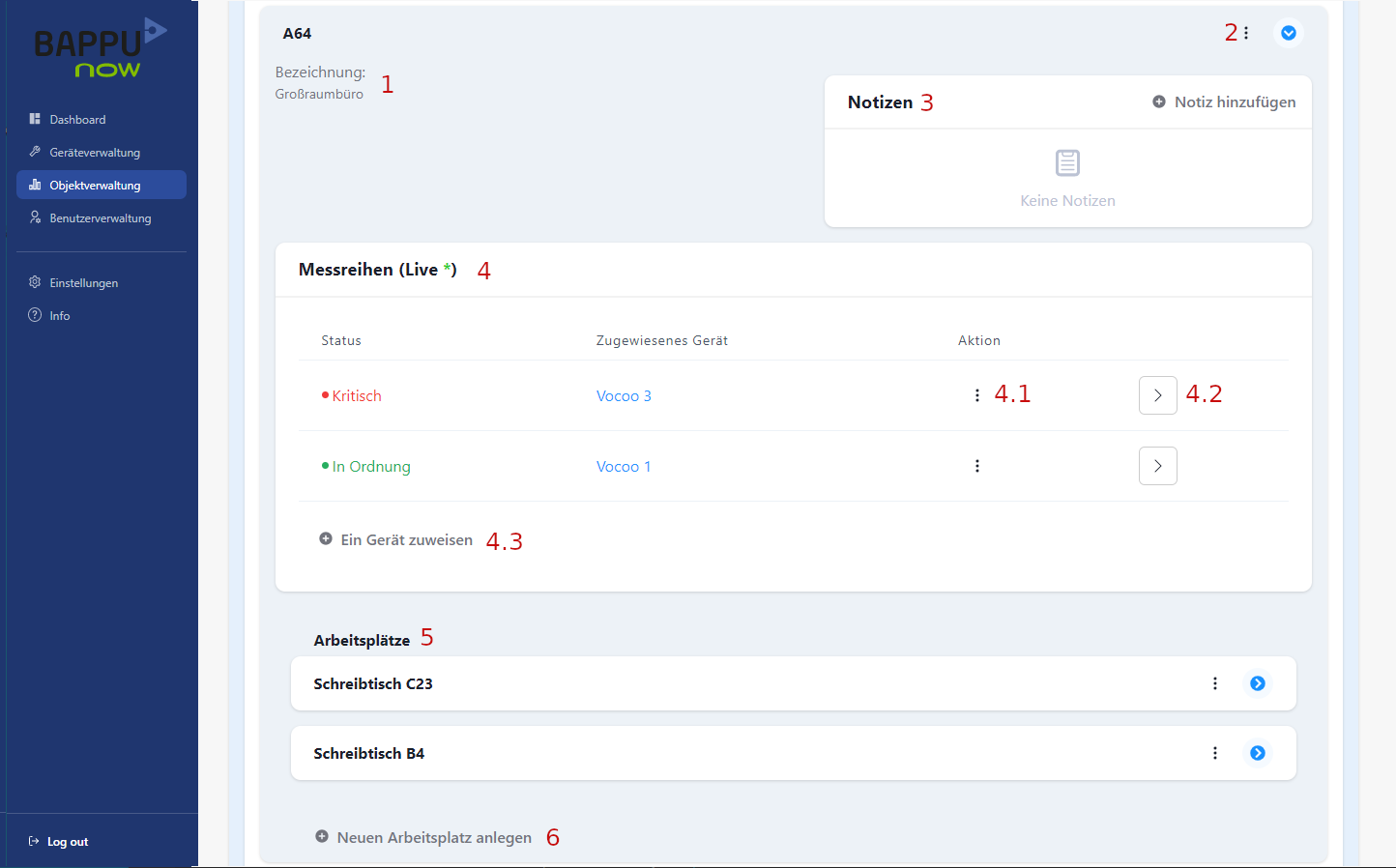
Task: Open the action menu for the In Ordnung row
Action: tap(977, 466)
